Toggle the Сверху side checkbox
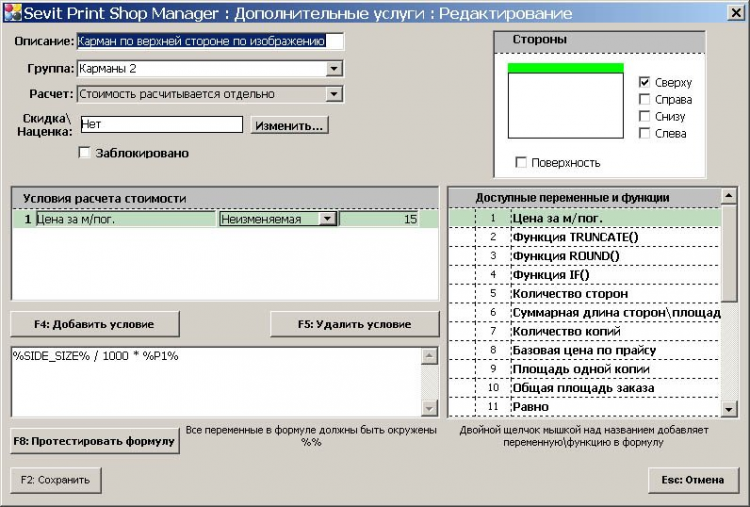Screen dimensions: 750x507 tap(644, 82)
